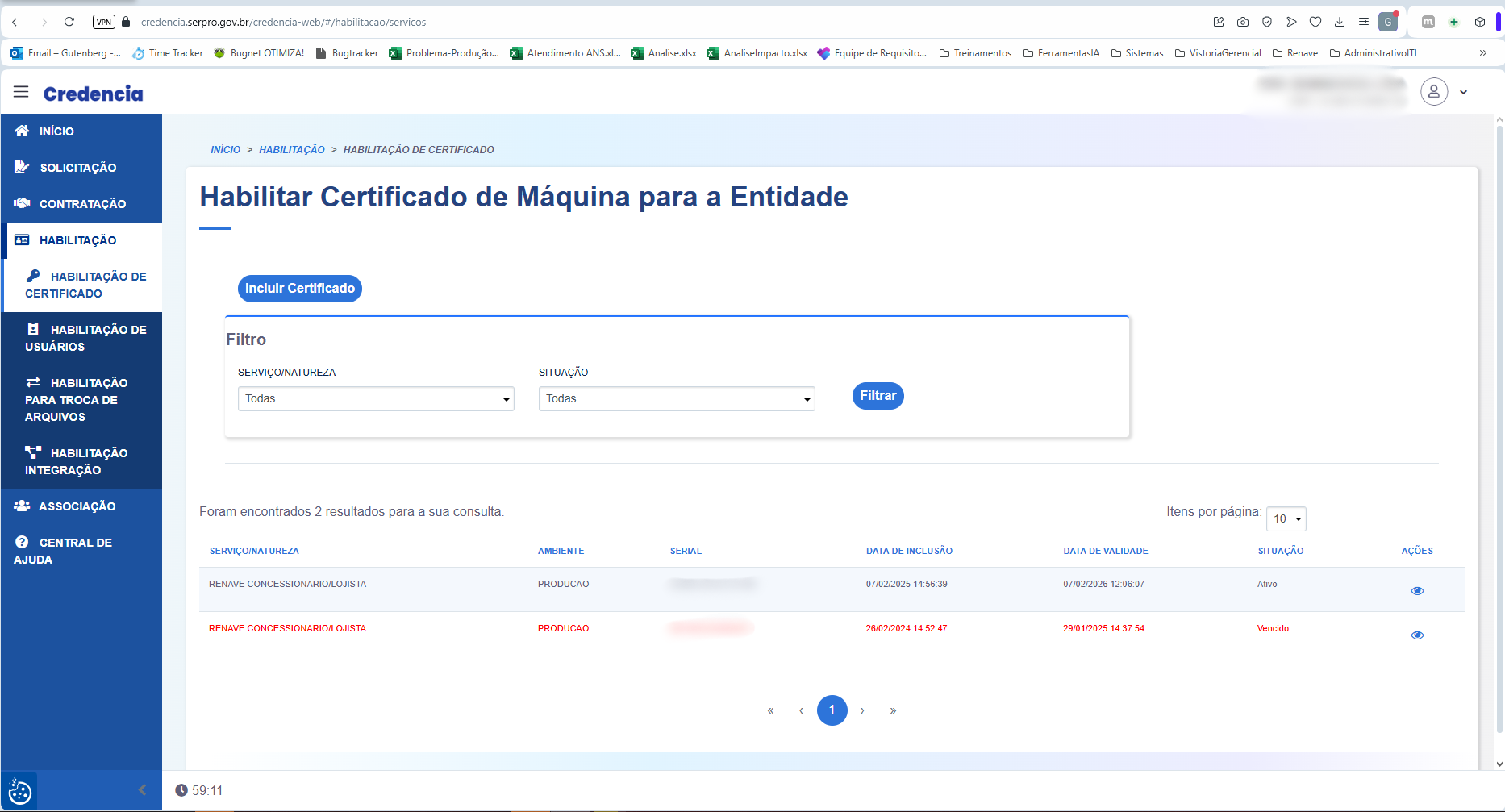The height and width of the screenshot is (812, 1505).
Task: Go to INÍCIO in the sidebar
Action: 81,131
